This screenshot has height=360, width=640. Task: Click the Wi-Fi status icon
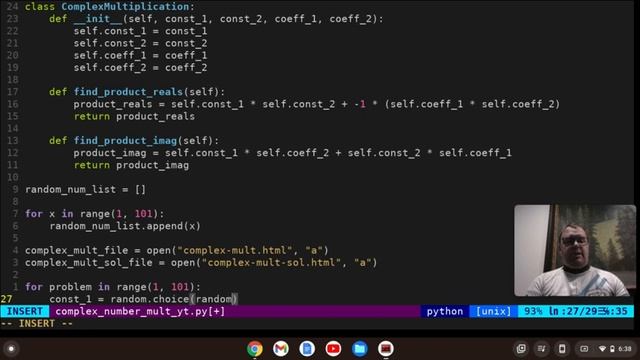click(x=602, y=349)
